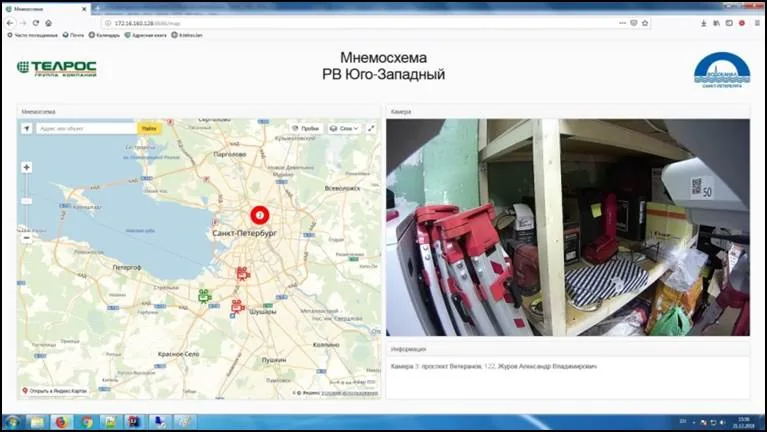The height and width of the screenshot is (432, 767).
Task: Zoom out the map with minus button
Action: pos(27,238)
